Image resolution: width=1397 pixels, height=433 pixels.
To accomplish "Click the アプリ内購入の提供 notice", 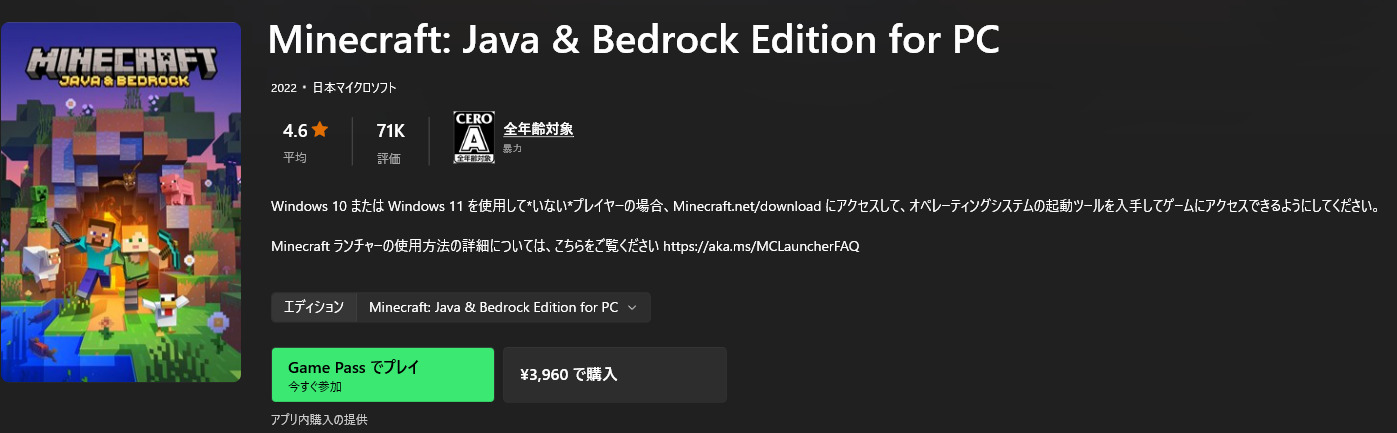I will (319, 420).
